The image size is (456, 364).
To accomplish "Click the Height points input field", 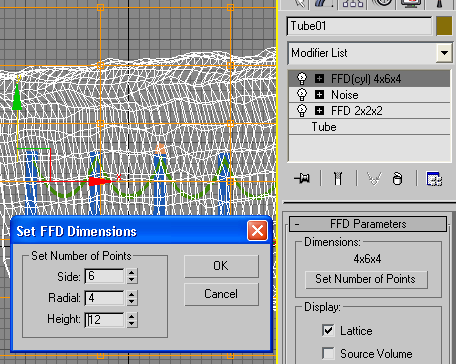I will pos(104,320).
